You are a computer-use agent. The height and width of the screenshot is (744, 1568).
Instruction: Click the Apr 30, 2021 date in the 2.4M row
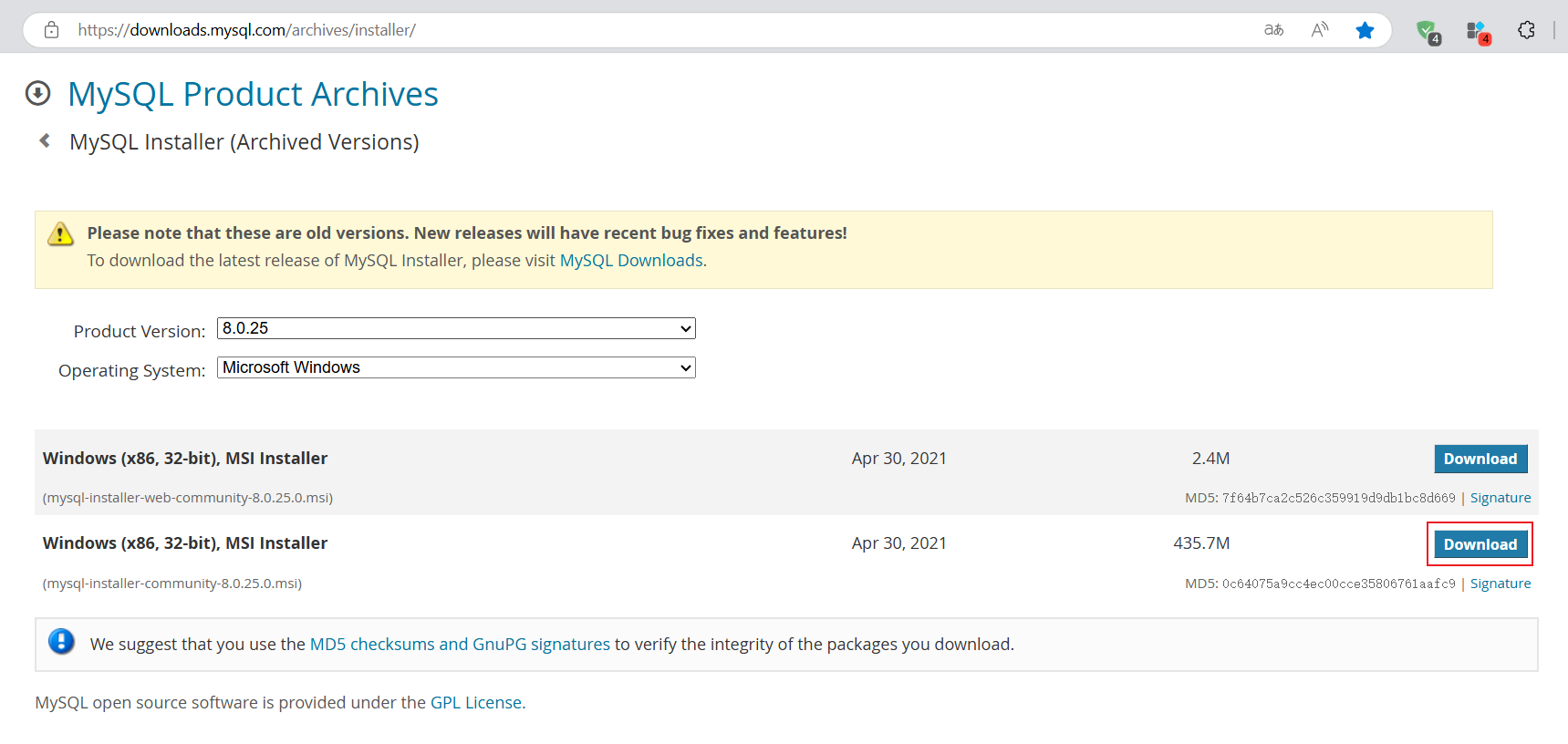point(899,459)
